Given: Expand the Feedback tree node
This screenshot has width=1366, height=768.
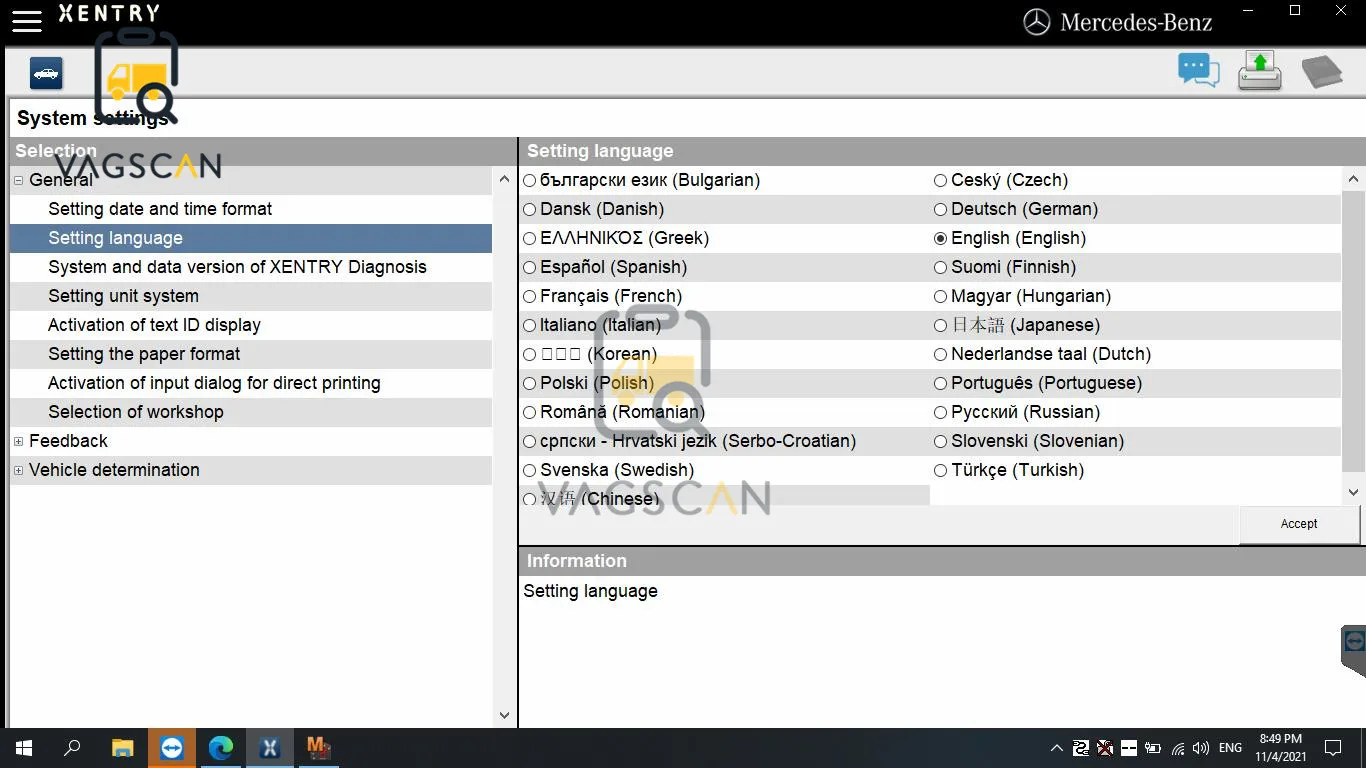Looking at the screenshot, I should (19, 442).
